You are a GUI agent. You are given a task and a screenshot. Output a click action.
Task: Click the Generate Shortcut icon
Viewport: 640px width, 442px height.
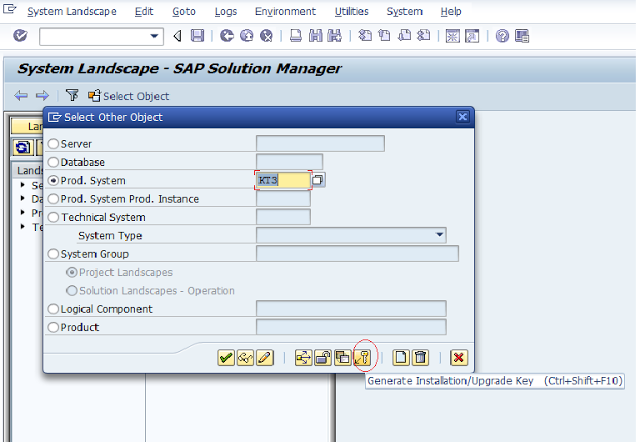pyautogui.click(x=472, y=36)
